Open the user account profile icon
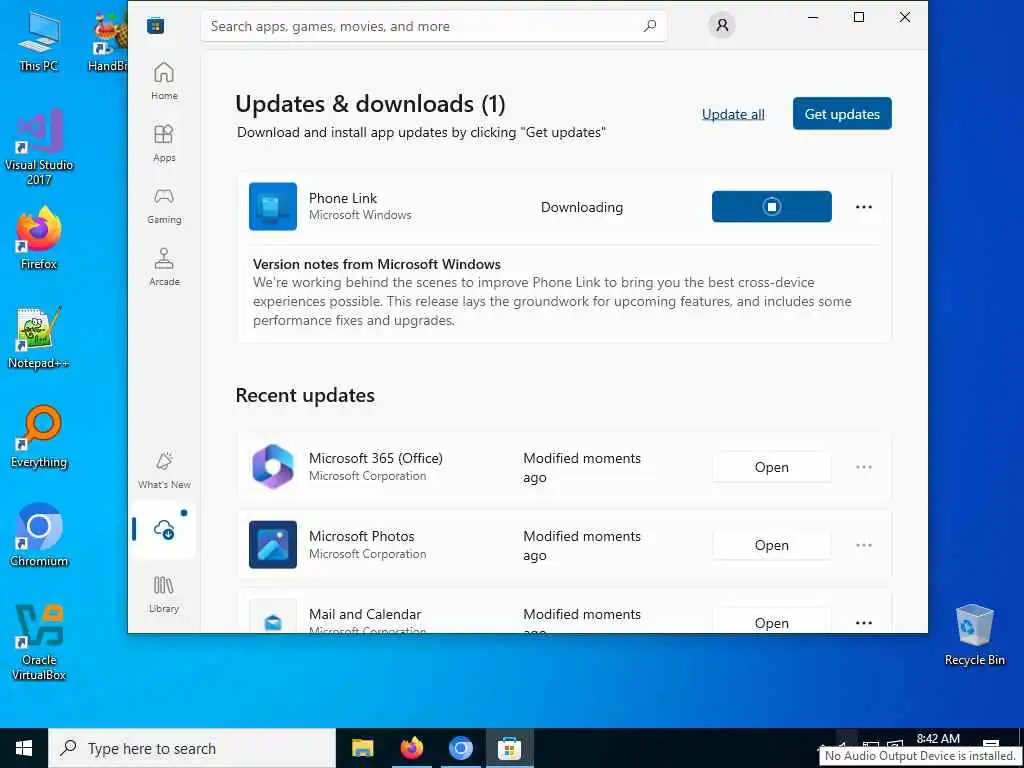1024x768 pixels. click(x=722, y=25)
